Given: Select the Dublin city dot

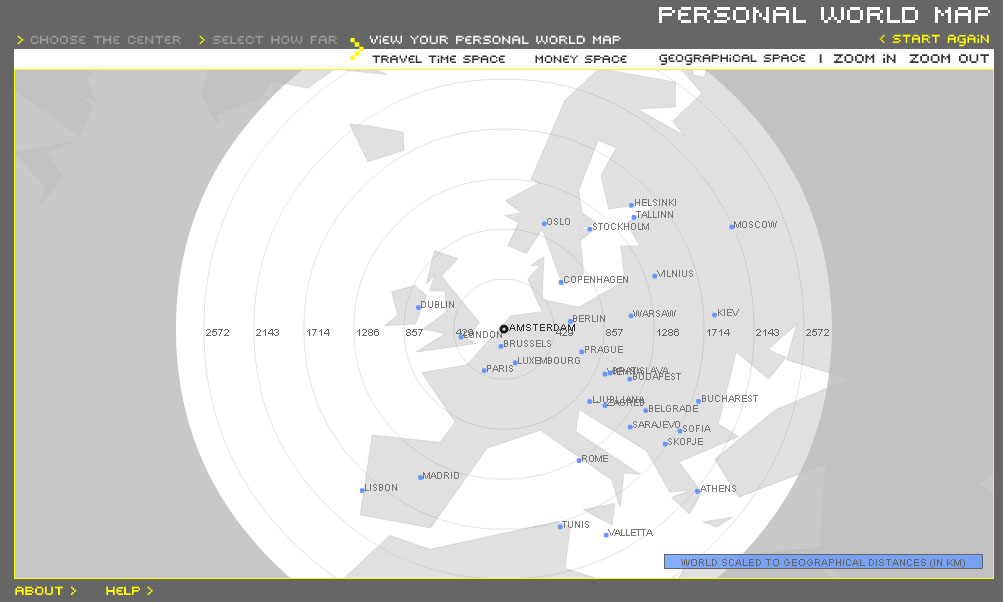Looking at the screenshot, I should [x=418, y=307].
